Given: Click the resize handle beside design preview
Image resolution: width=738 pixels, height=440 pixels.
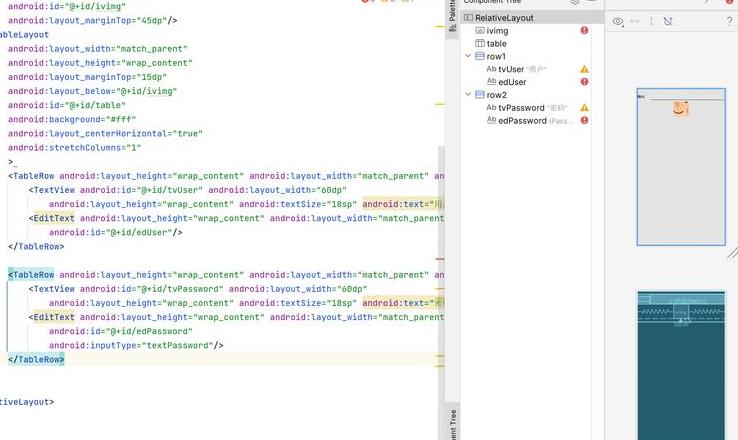Looking at the screenshot, I should point(732,253).
